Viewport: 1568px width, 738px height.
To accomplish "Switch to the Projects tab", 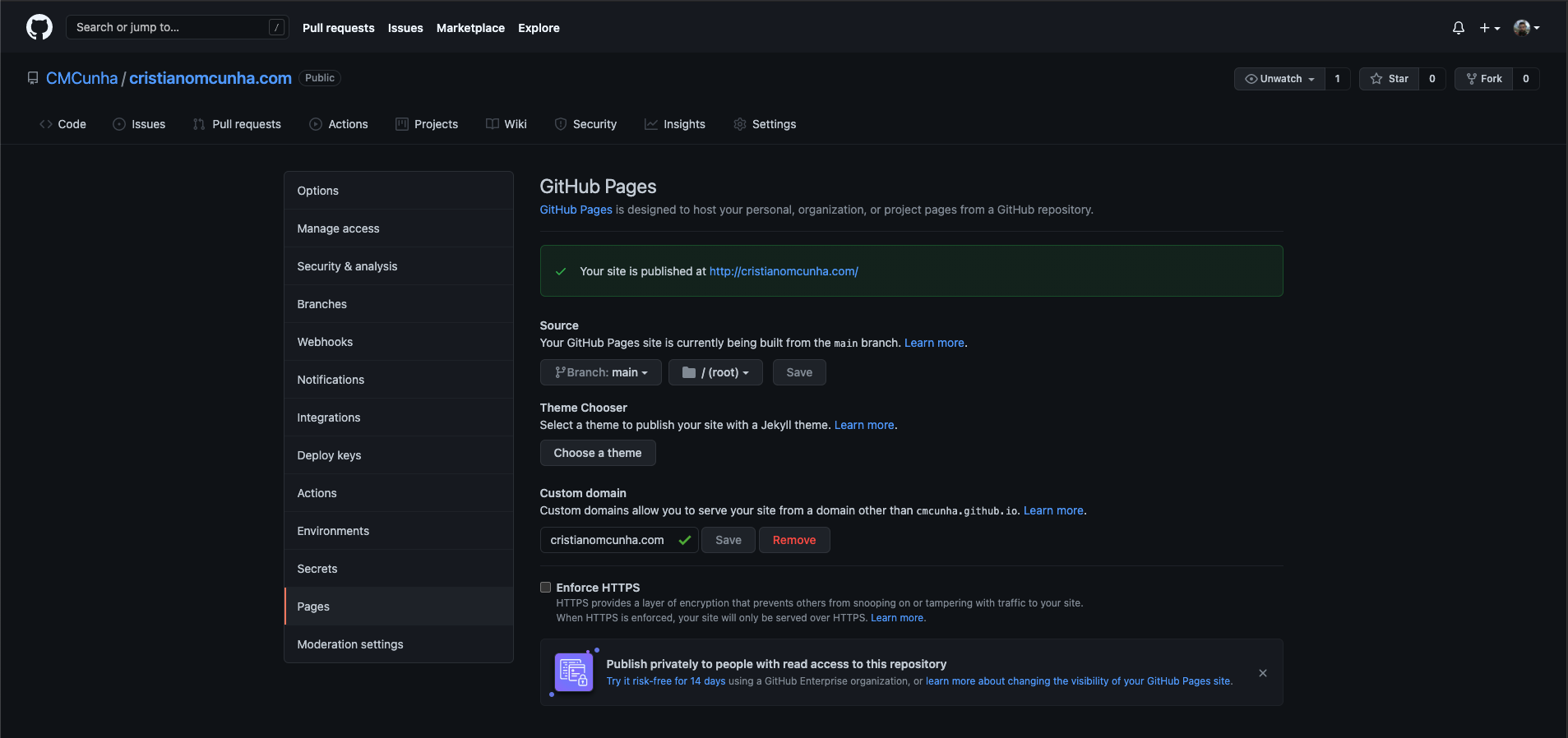I will (427, 124).
